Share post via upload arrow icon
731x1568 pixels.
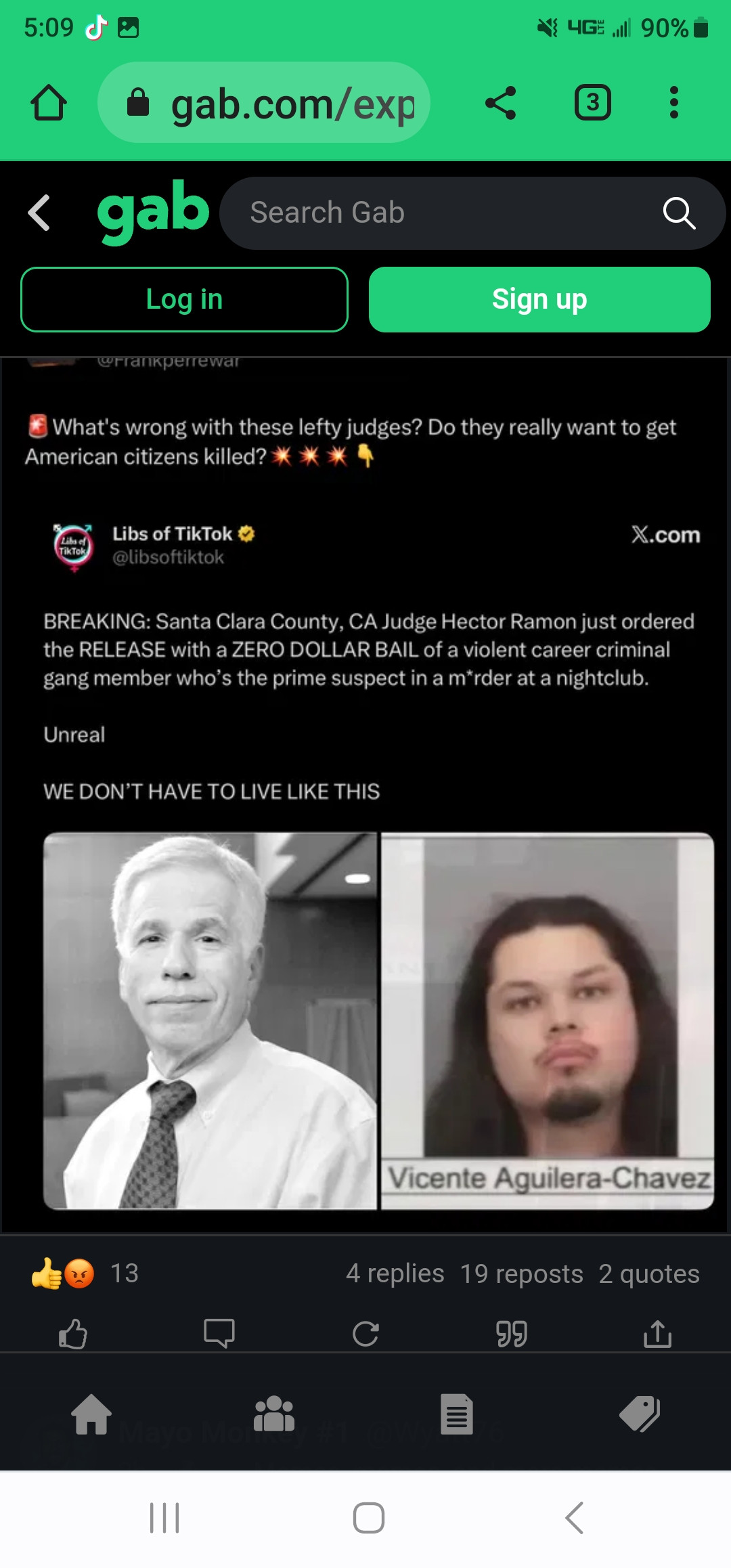click(x=658, y=1334)
